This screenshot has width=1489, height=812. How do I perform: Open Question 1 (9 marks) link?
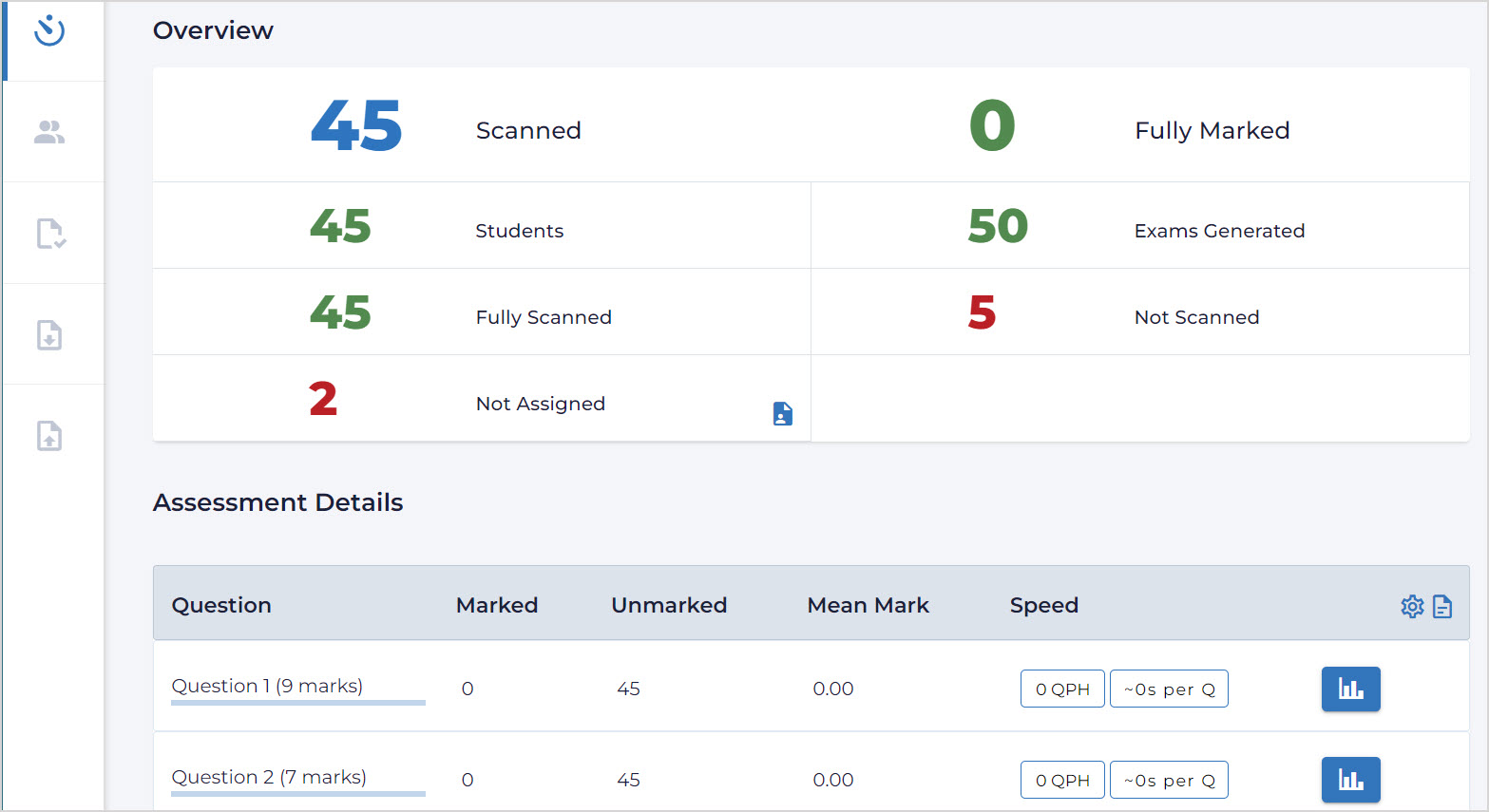click(267, 686)
